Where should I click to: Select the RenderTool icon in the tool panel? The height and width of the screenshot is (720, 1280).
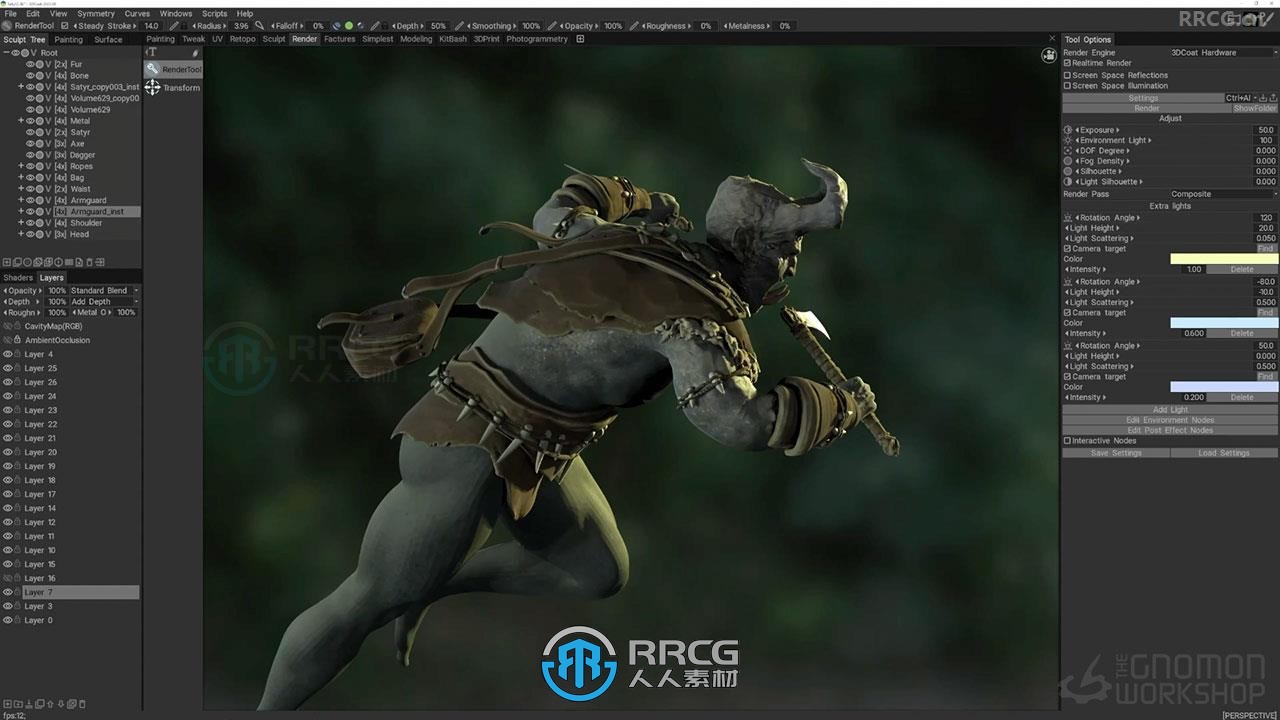coord(152,69)
